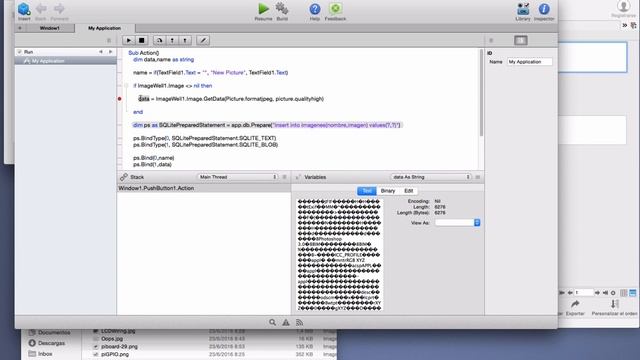The width and height of the screenshot is (640, 360).
Task: Select My Application in the navigator
Action: click(x=65, y=61)
